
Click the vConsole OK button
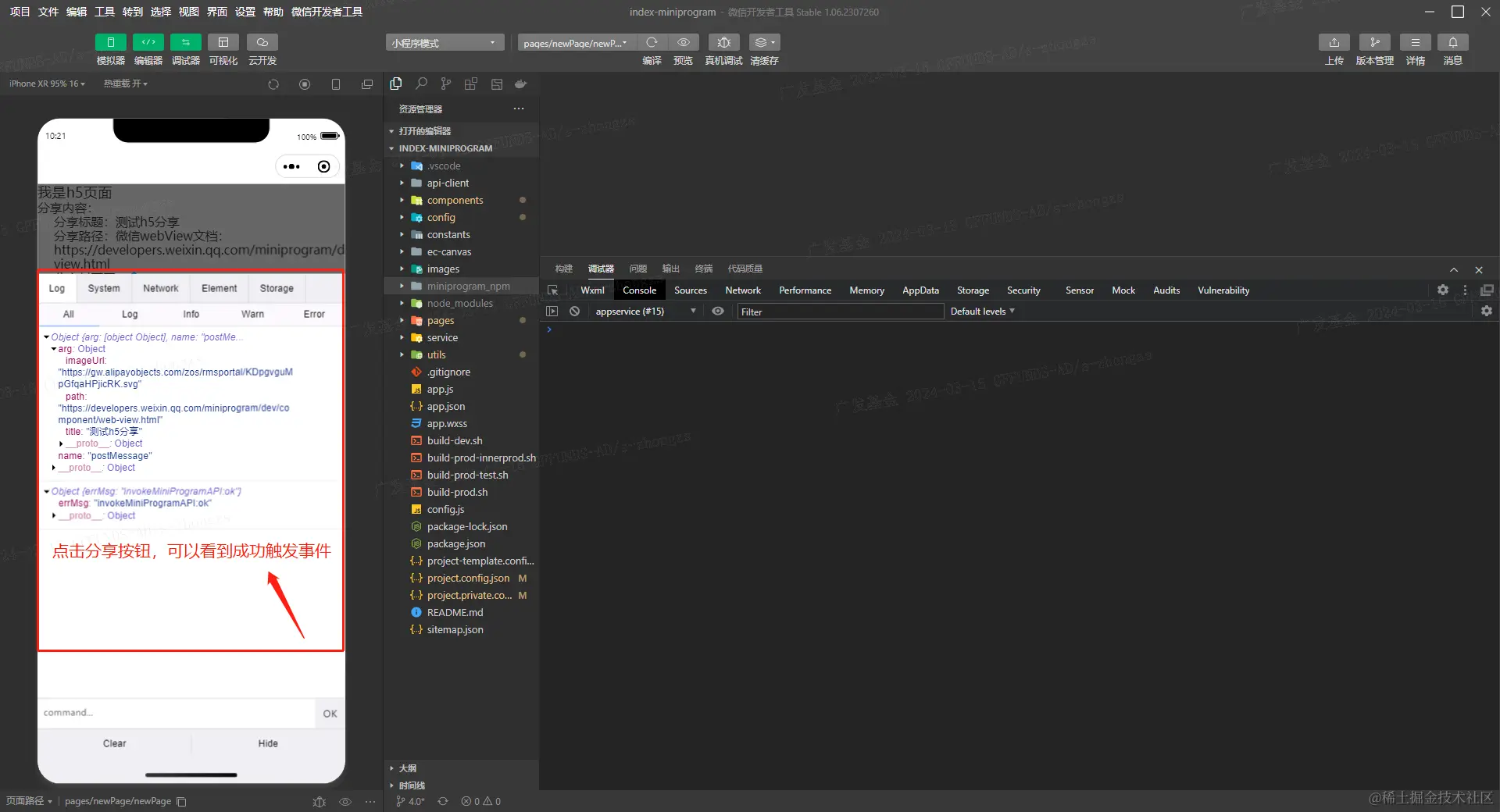[x=330, y=714]
